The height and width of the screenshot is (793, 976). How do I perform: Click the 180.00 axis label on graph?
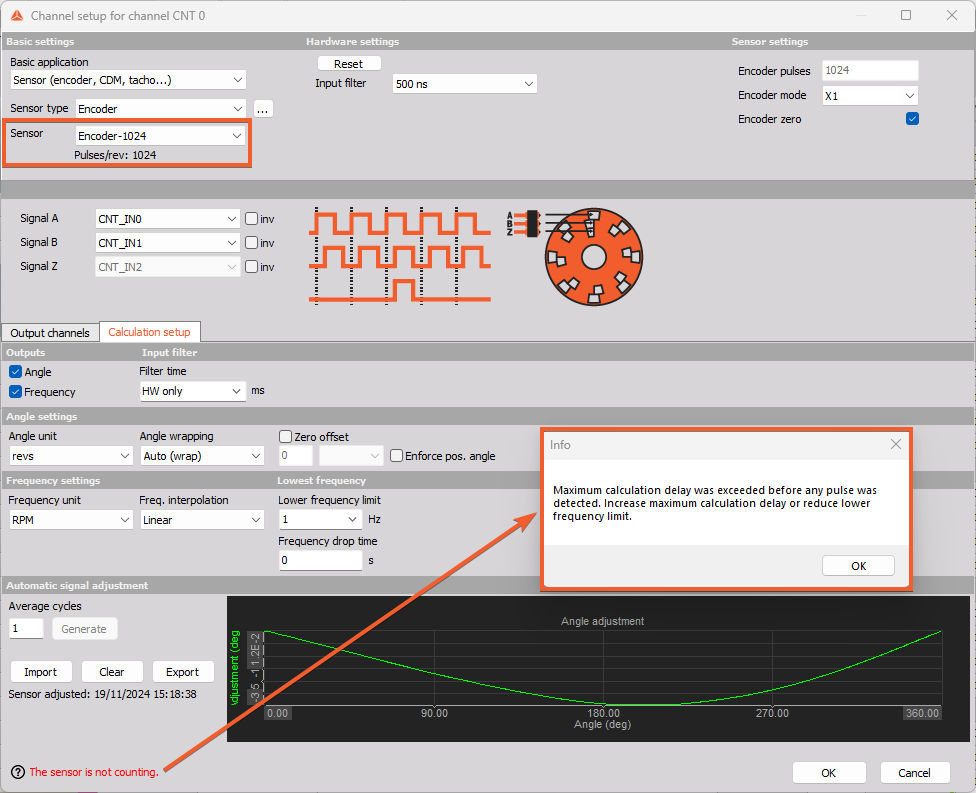pyautogui.click(x=603, y=713)
